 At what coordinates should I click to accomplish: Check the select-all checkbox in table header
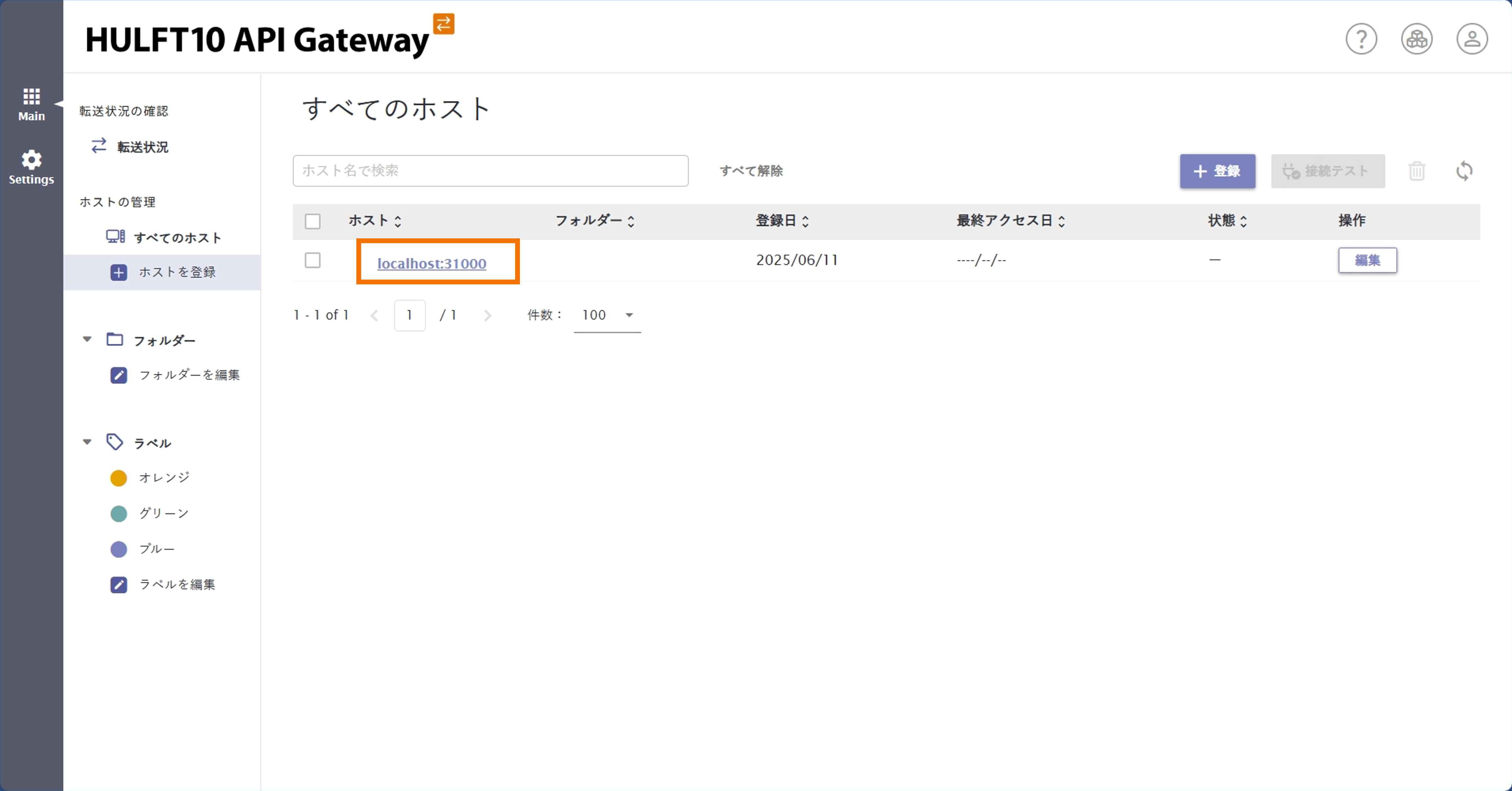[x=313, y=221]
